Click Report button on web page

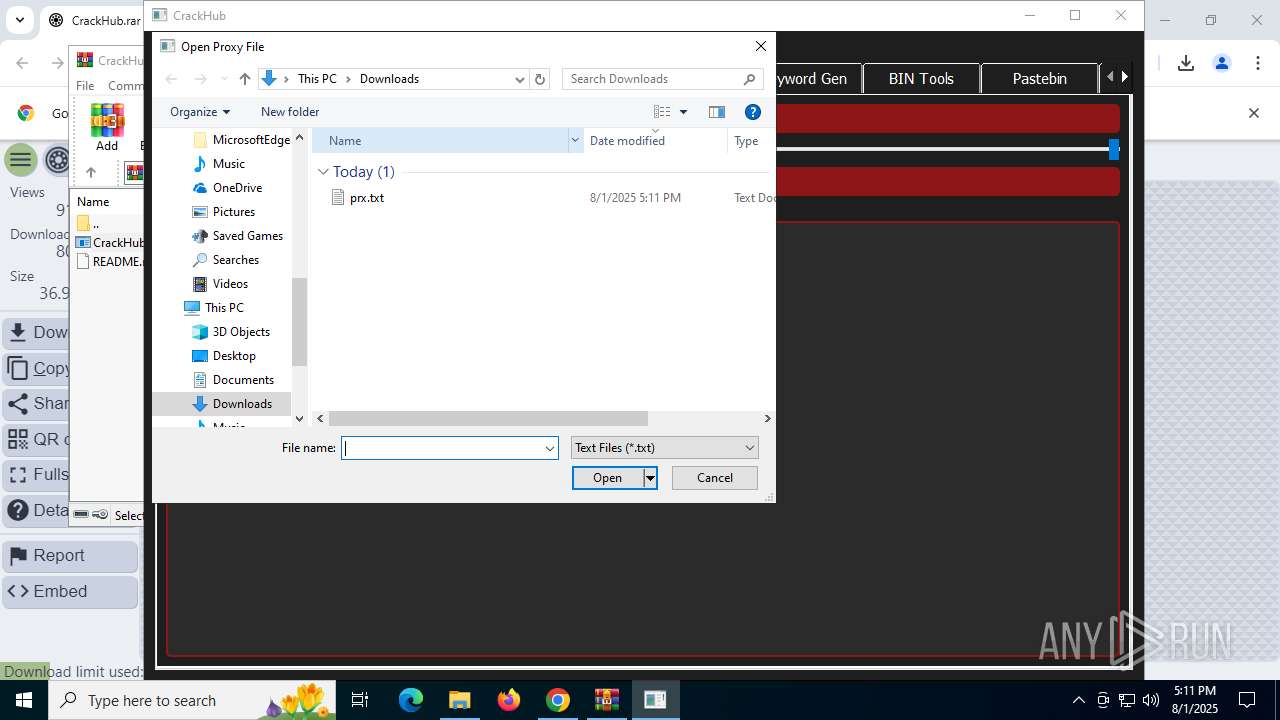[x=70, y=556]
